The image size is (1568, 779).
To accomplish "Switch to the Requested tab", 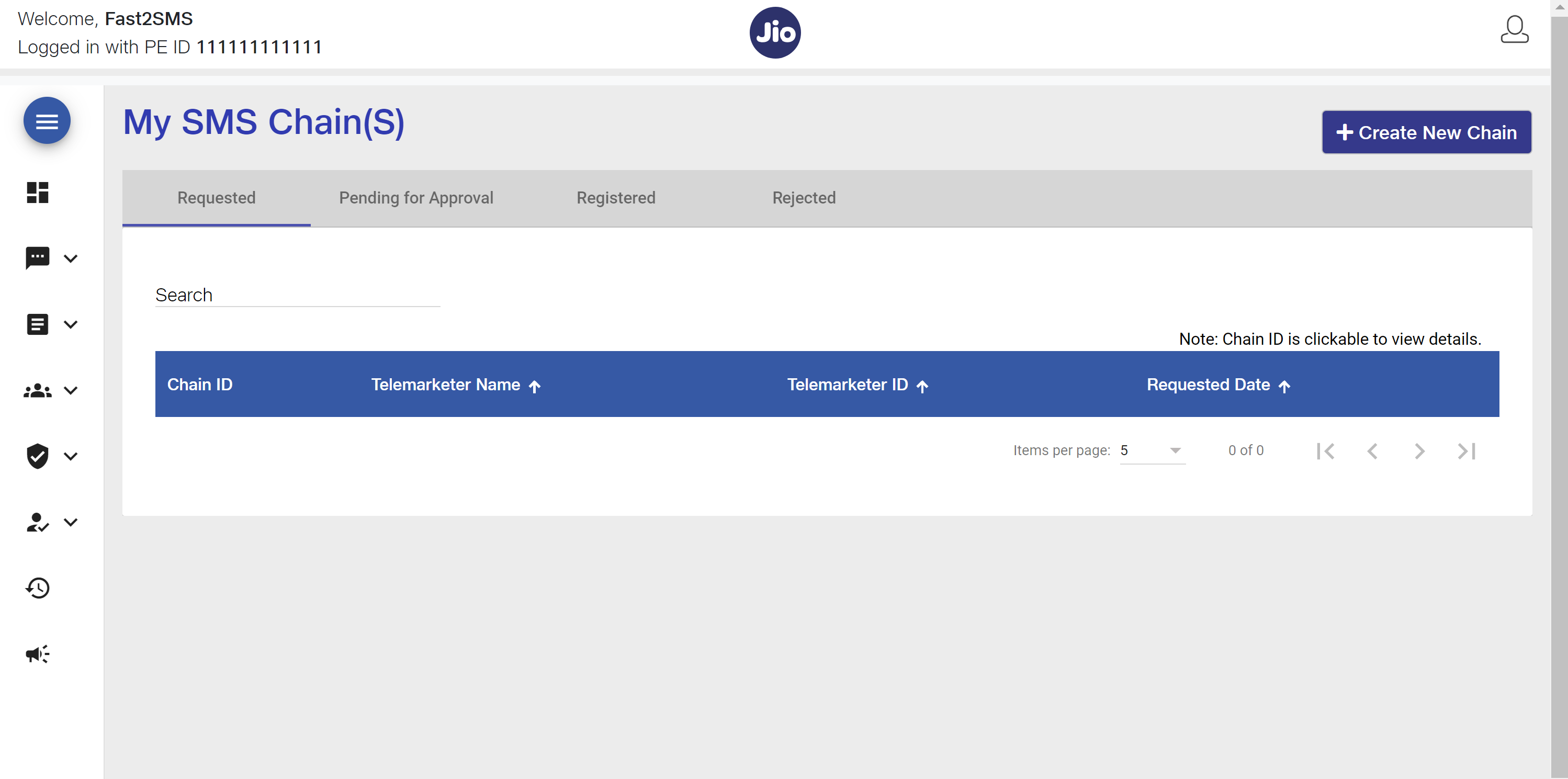I will 216,198.
